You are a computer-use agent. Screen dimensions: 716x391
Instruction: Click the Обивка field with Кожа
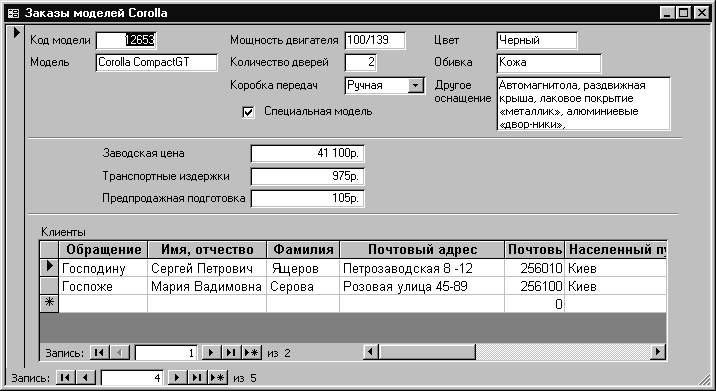click(549, 63)
